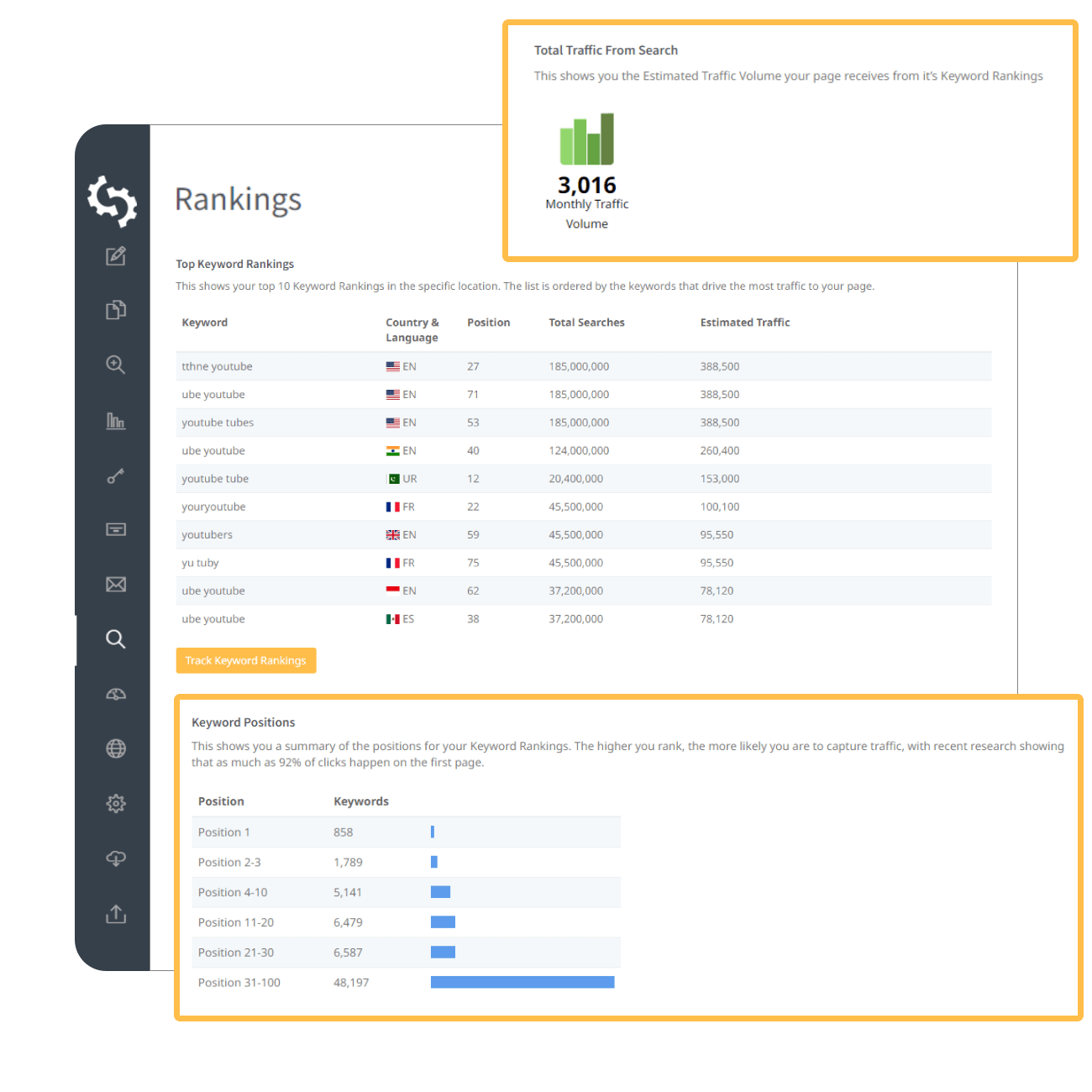Open the content editor tool in sidebar
The image size is (1092, 1092).
click(x=115, y=256)
